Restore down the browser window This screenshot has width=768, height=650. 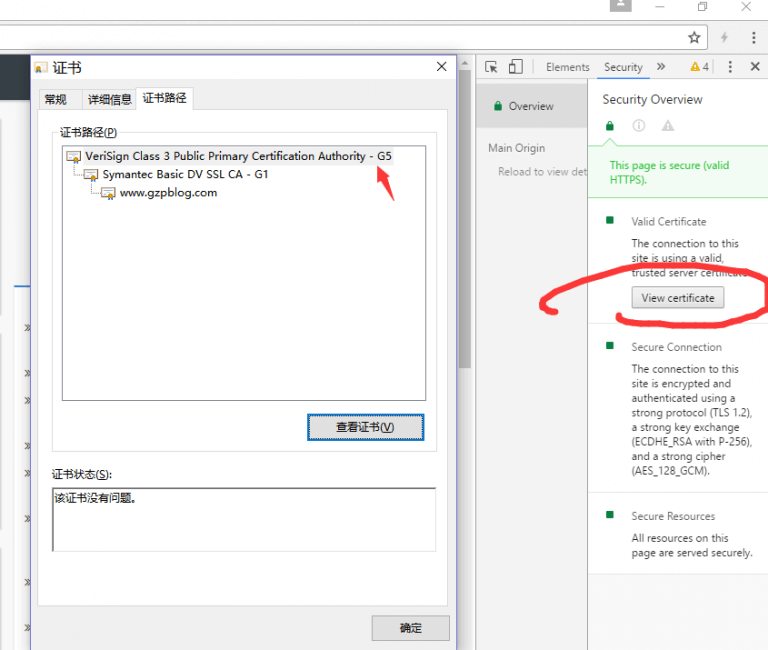point(702,7)
